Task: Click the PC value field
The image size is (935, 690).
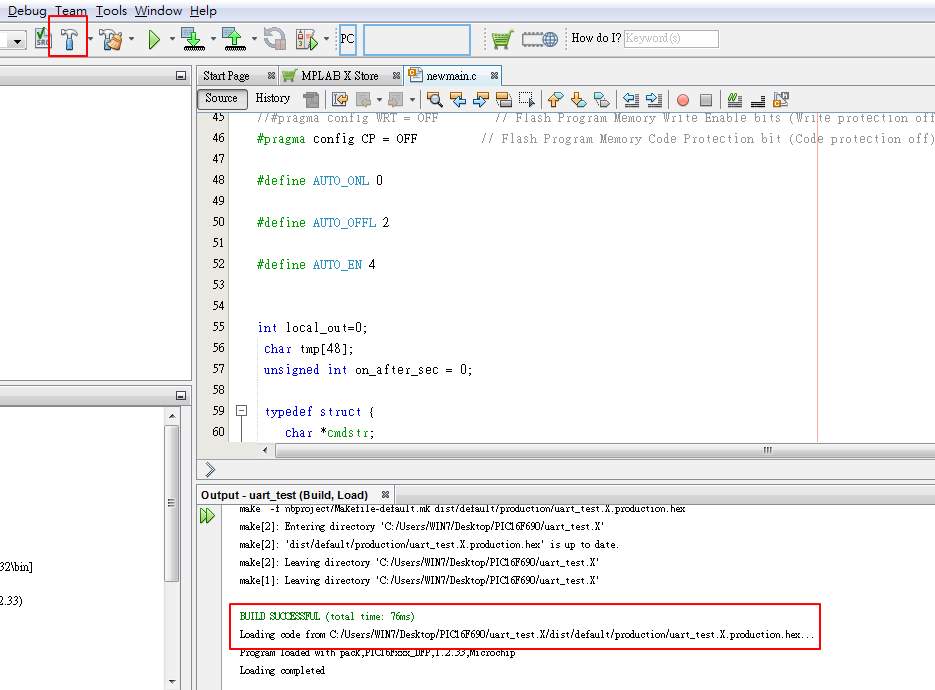Action: 417,39
